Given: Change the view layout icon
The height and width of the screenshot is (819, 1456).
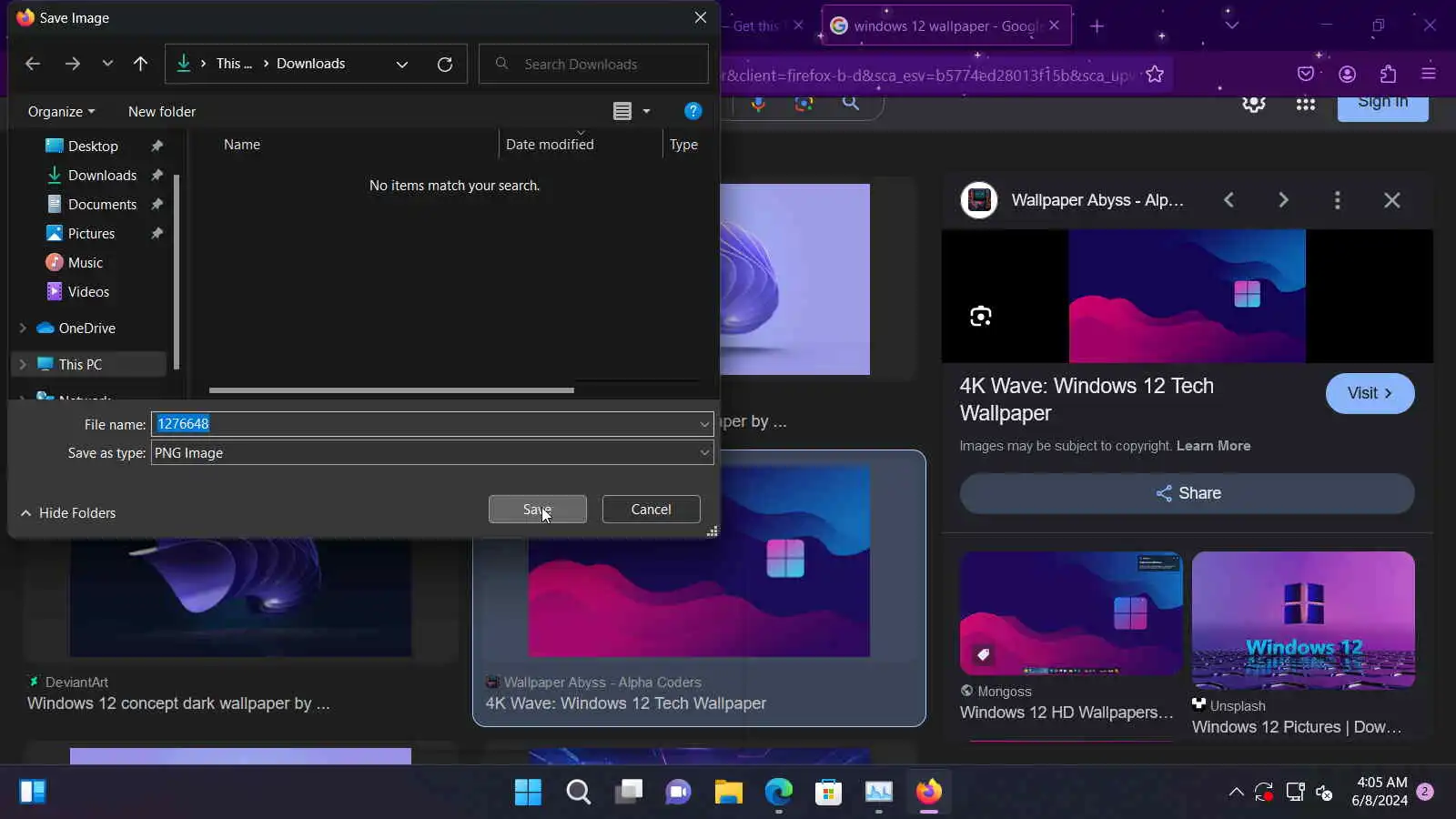Looking at the screenshot, I should coord(622,111).
